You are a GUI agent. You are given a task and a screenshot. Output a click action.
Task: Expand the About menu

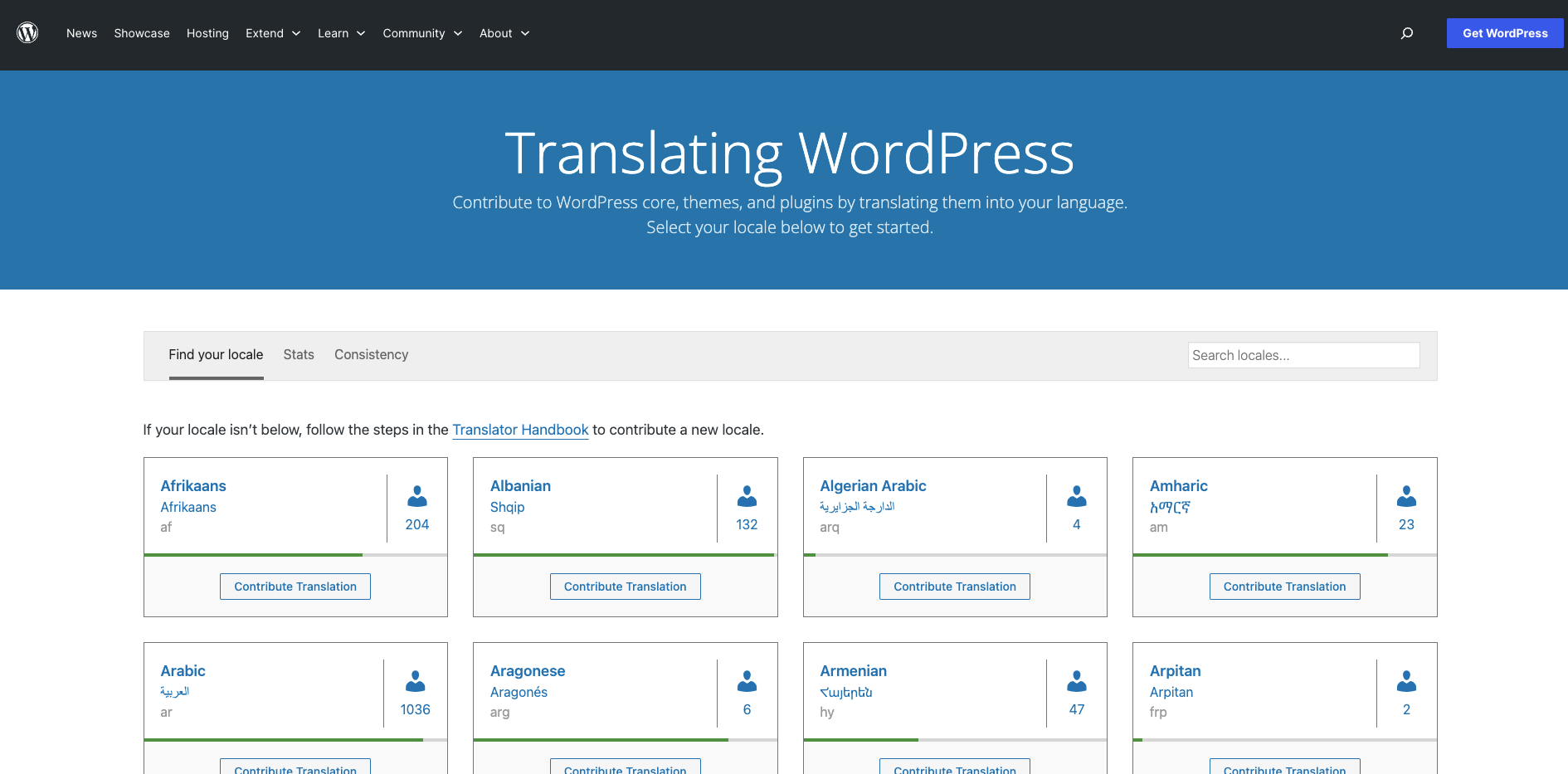(x=504, y=33)
